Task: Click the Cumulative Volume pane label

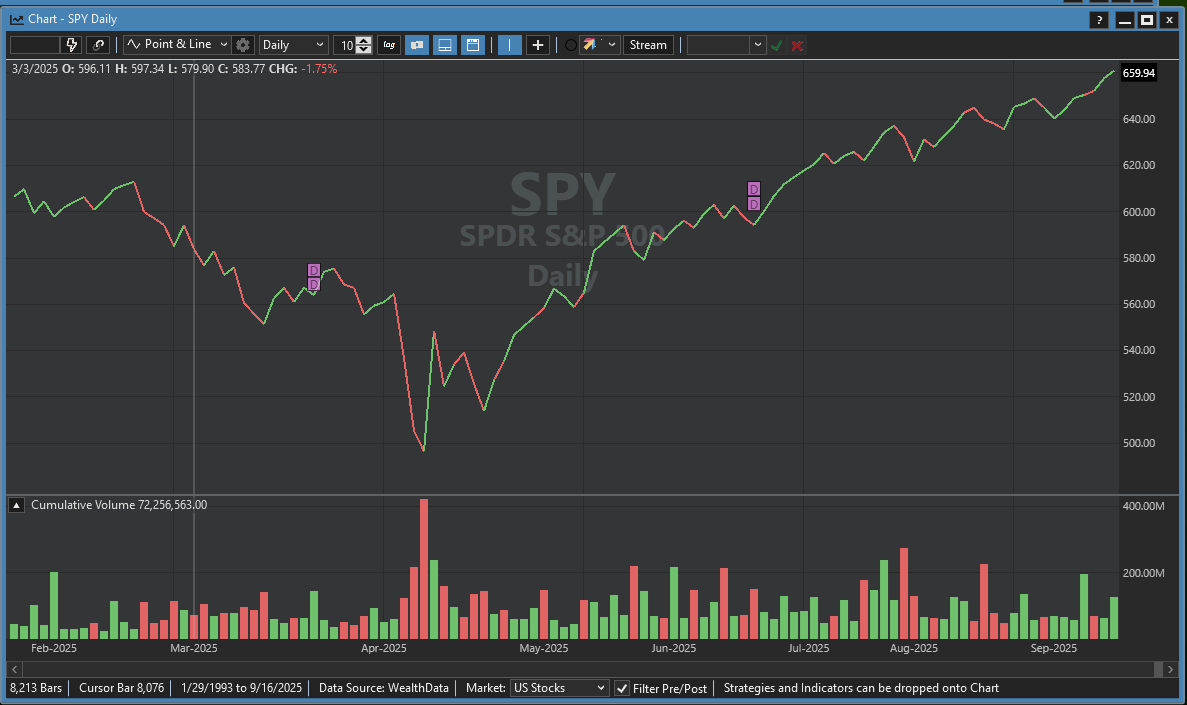Action: 119,505
